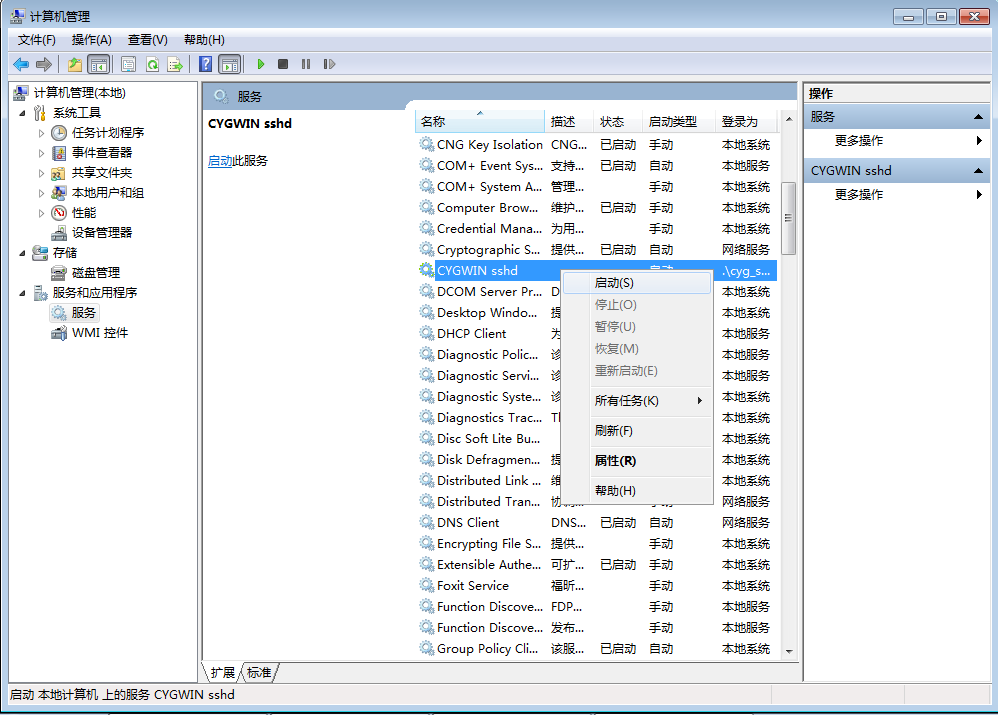Open the 查看(V) menu

point(148,40)
